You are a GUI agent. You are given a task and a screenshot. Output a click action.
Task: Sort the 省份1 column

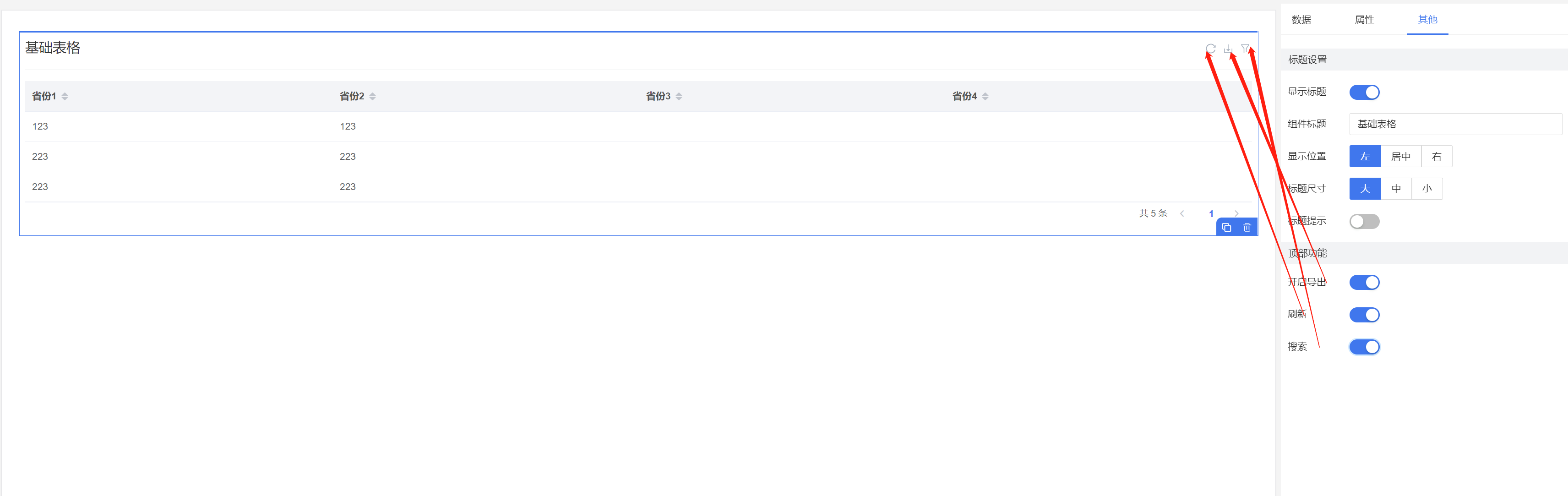pyautogui.click(x=65, y=96)
